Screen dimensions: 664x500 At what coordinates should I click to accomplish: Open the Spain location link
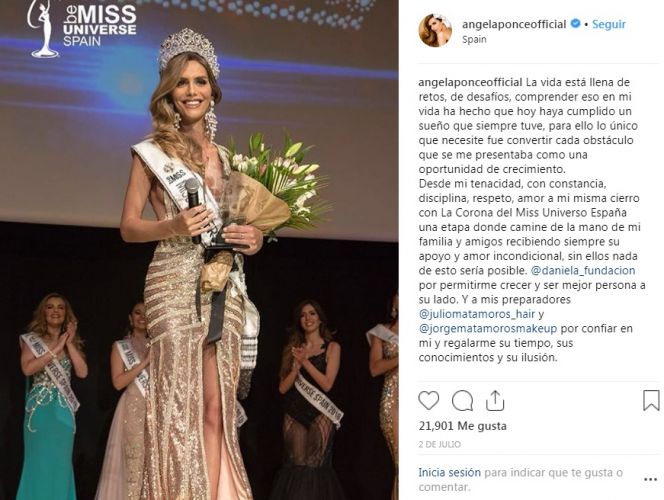click(474, 39)
